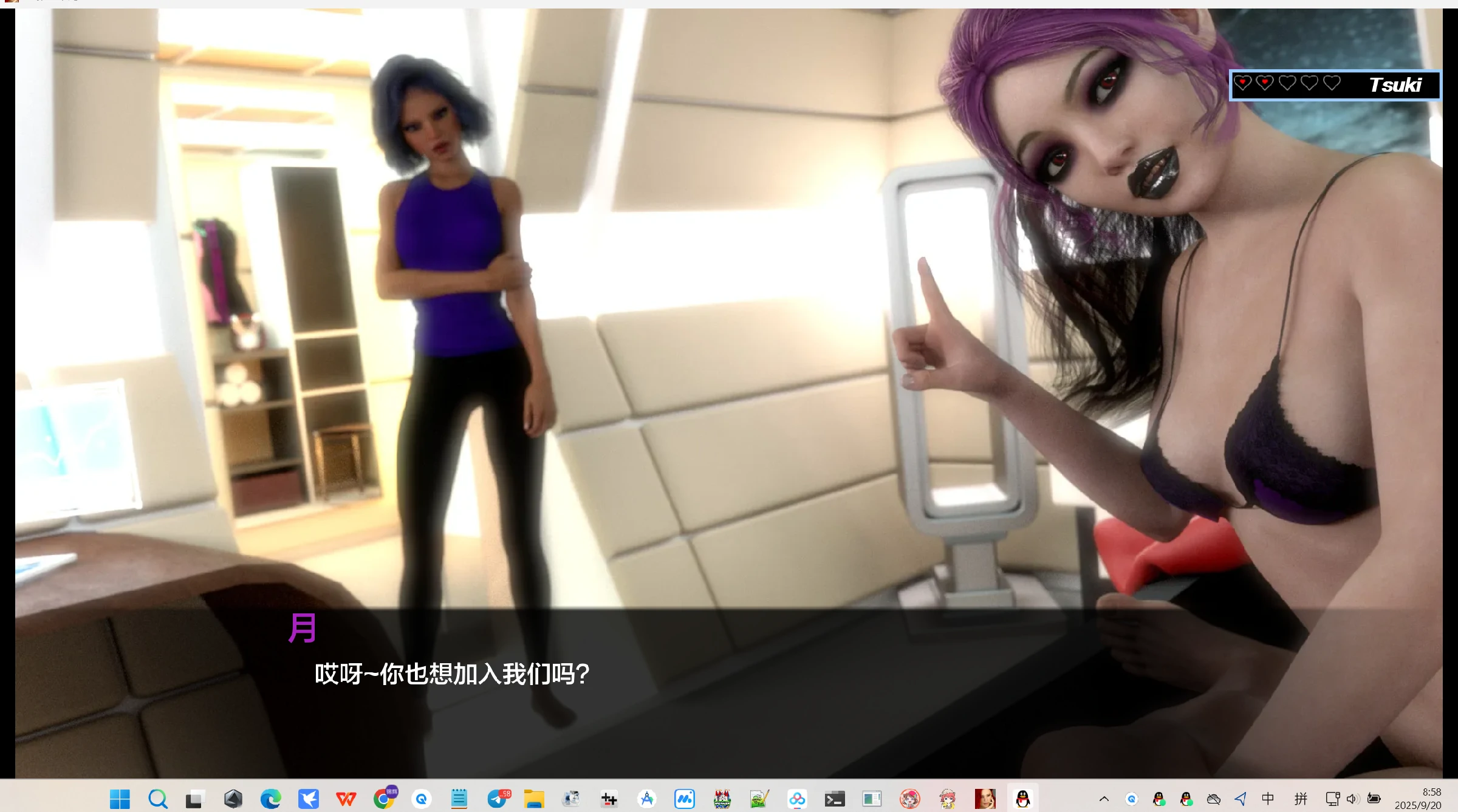Launch Microsoft Edge from taskbar
Image resolution: width=1458 pixels, height=812 pixels.
point(270,799)
